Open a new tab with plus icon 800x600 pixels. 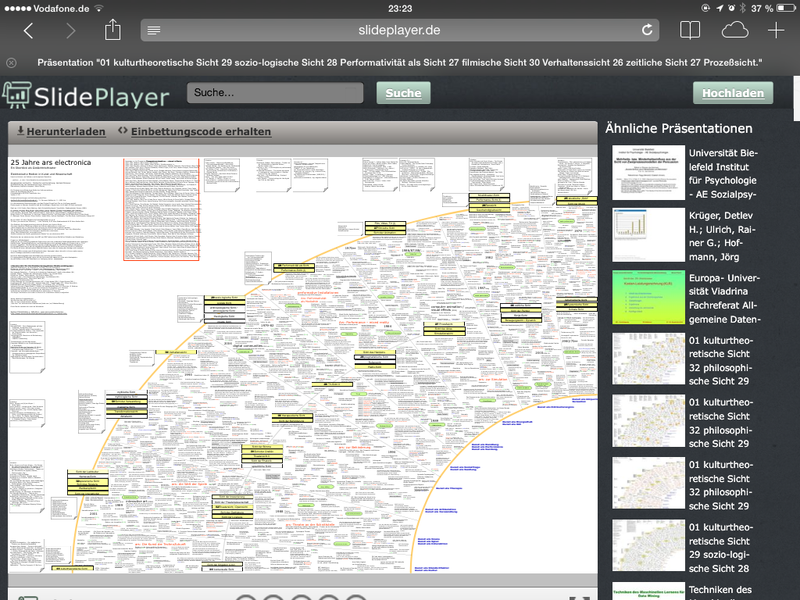(776, 30)
